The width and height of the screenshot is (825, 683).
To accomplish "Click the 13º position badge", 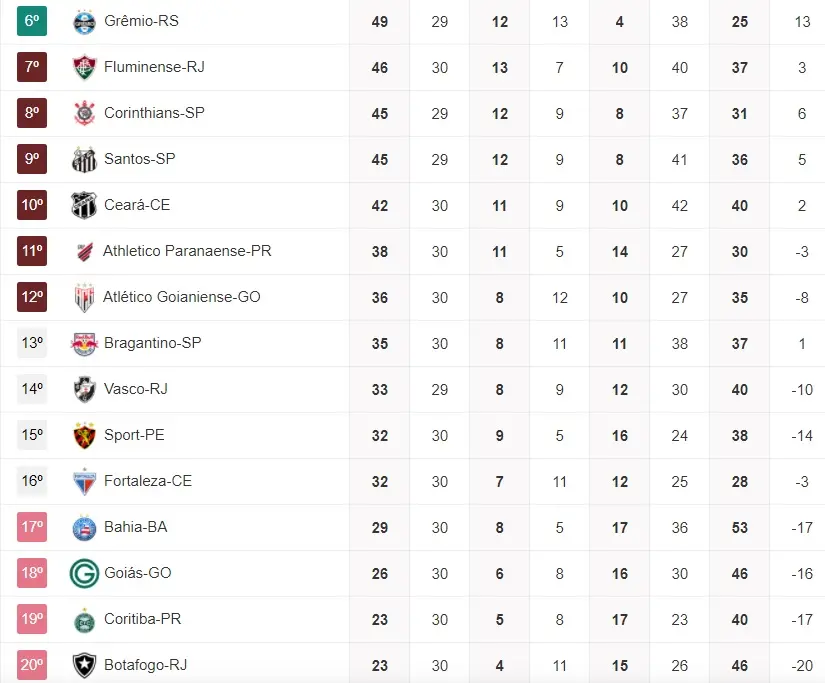I will [32, 343].
